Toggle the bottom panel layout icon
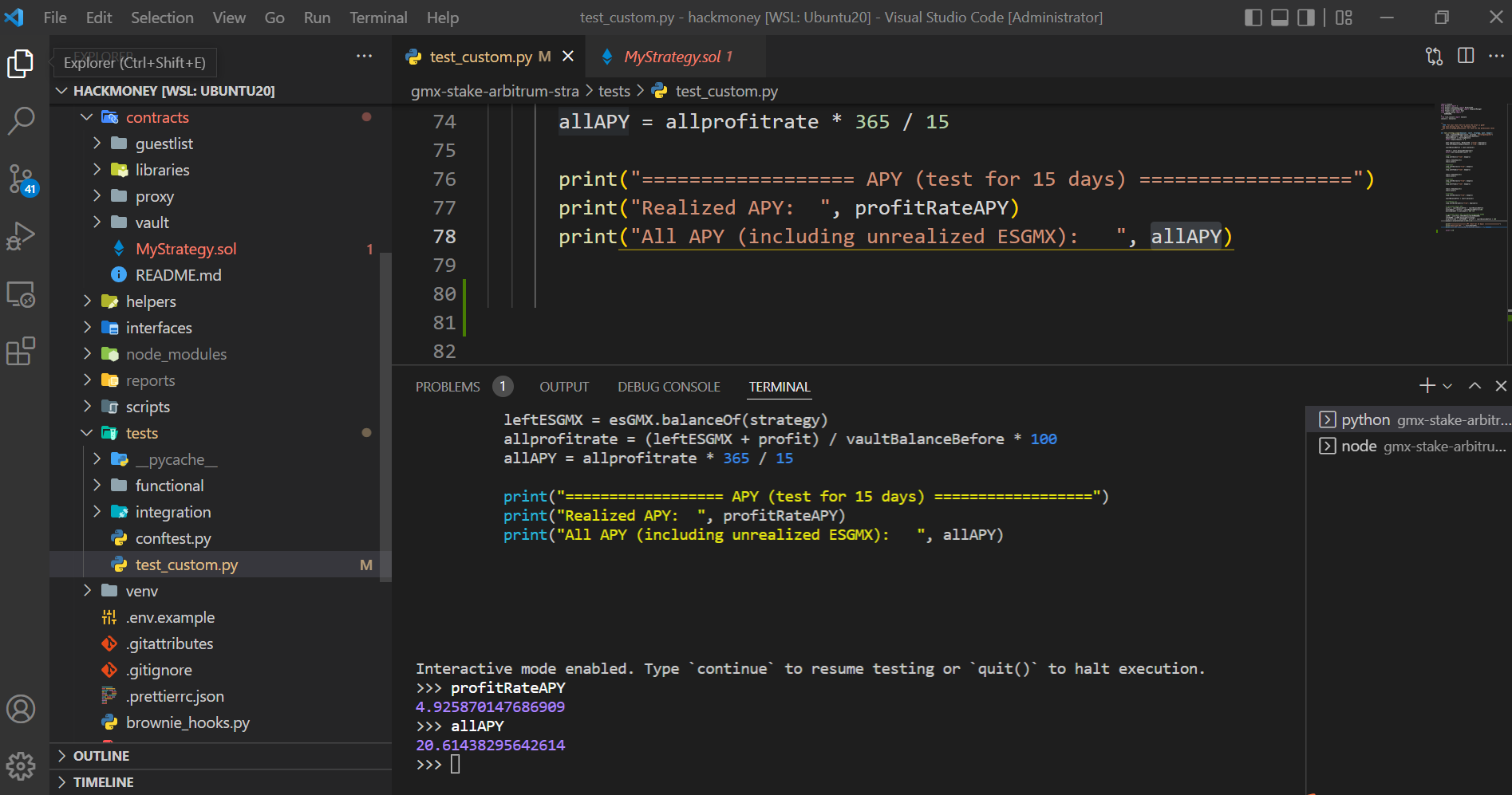1512x795 pixels. pyautogui.click(x=1280, y=18)
